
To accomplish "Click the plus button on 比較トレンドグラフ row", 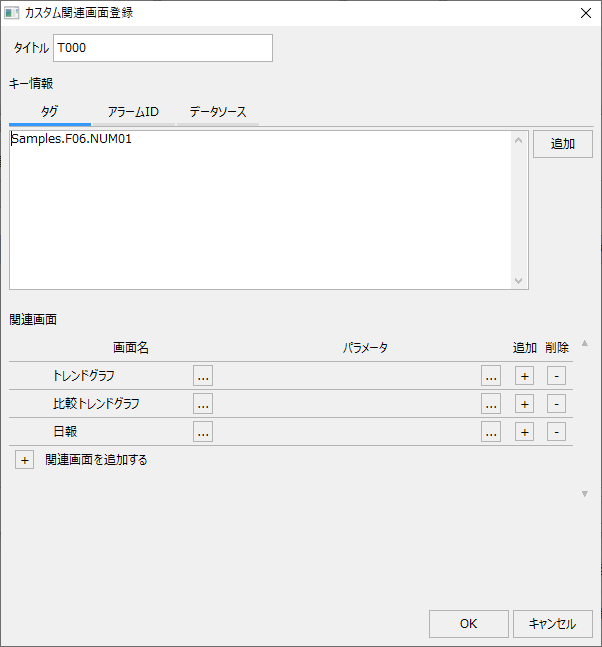I will pyautogui.click(x=524, y=404).
